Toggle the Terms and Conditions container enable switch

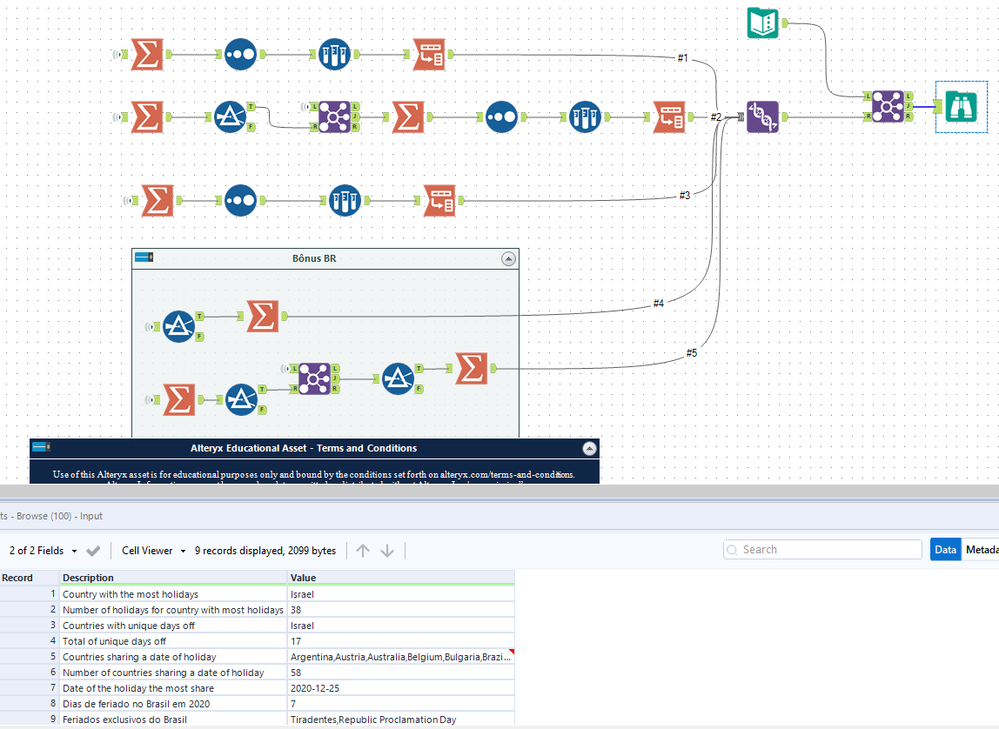click(x=41, y=447)
